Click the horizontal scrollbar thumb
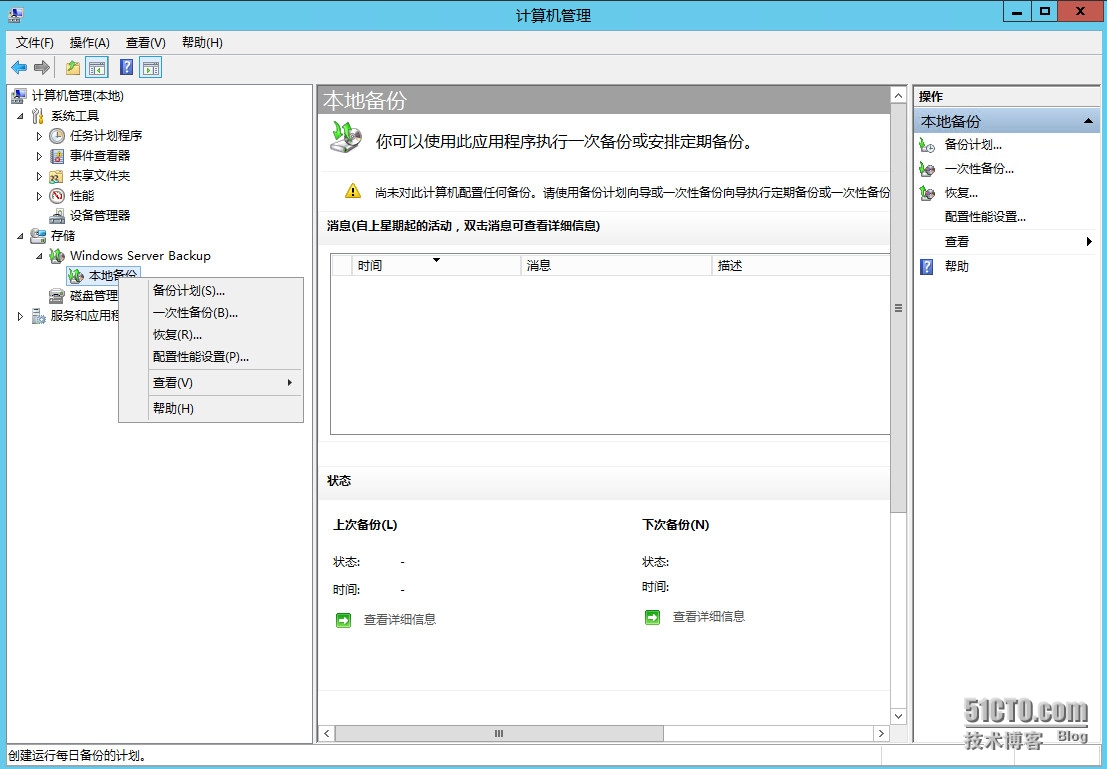 (x=499, y=734)
